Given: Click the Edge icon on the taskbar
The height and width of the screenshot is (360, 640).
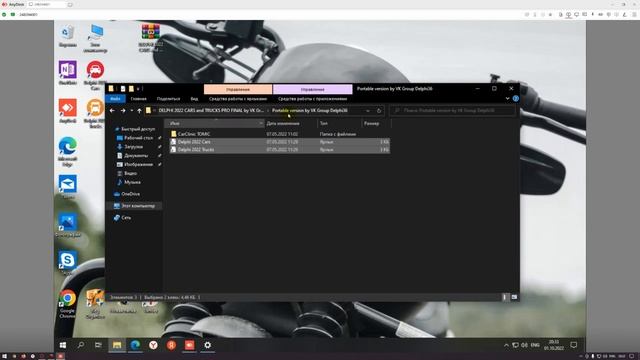Looking at the screenshot, I should tap(135, 345).
